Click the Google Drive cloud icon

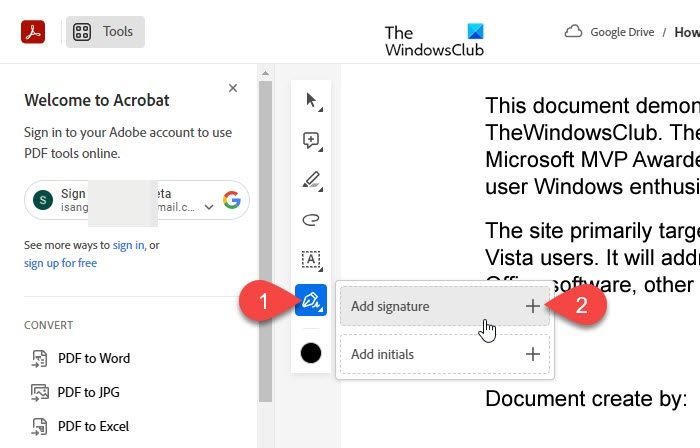pyautogui.click(x=573, y=32)
